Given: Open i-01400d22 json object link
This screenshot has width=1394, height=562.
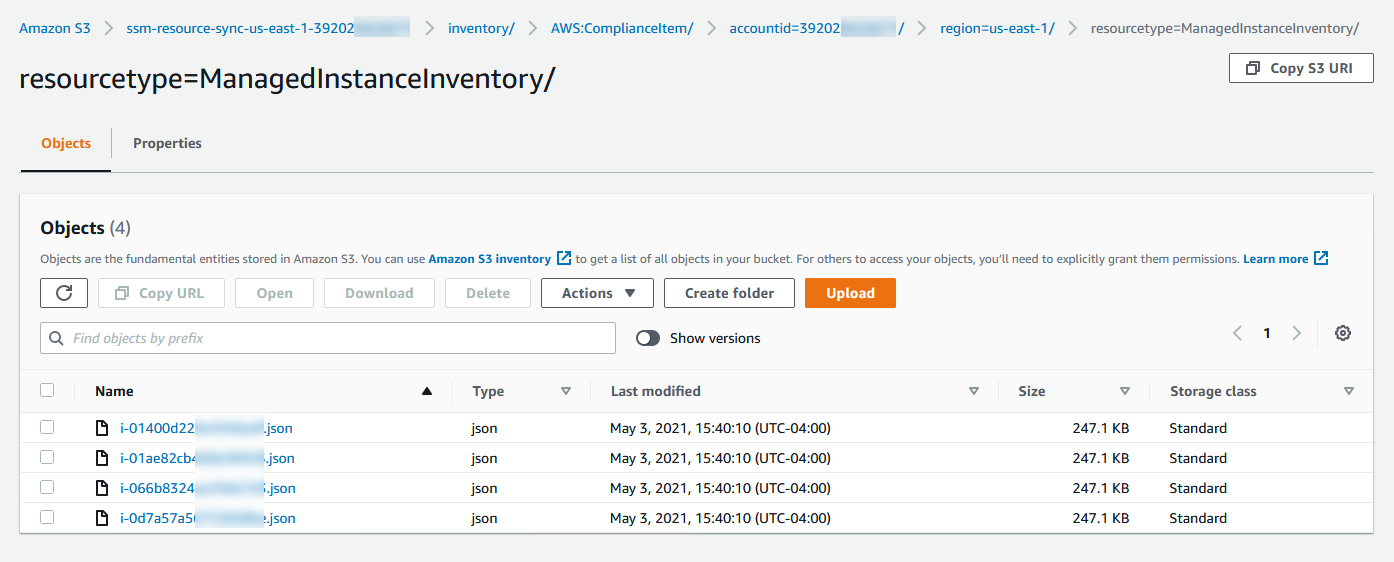Looking at the screenshot, I should 206,428.
